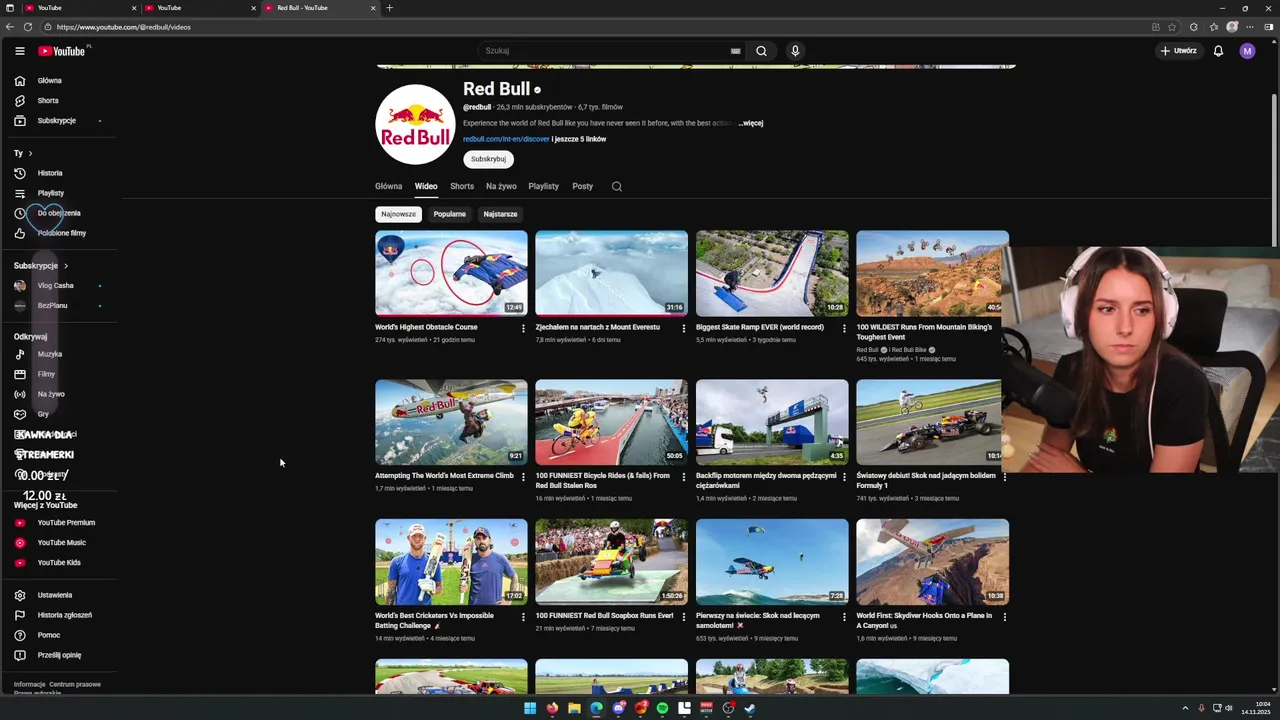The height and width of the screenshot is (720, 1280).
Task: Click the Red Bull channel avatar
Action: pyautogui.click(x=415, y=124)
